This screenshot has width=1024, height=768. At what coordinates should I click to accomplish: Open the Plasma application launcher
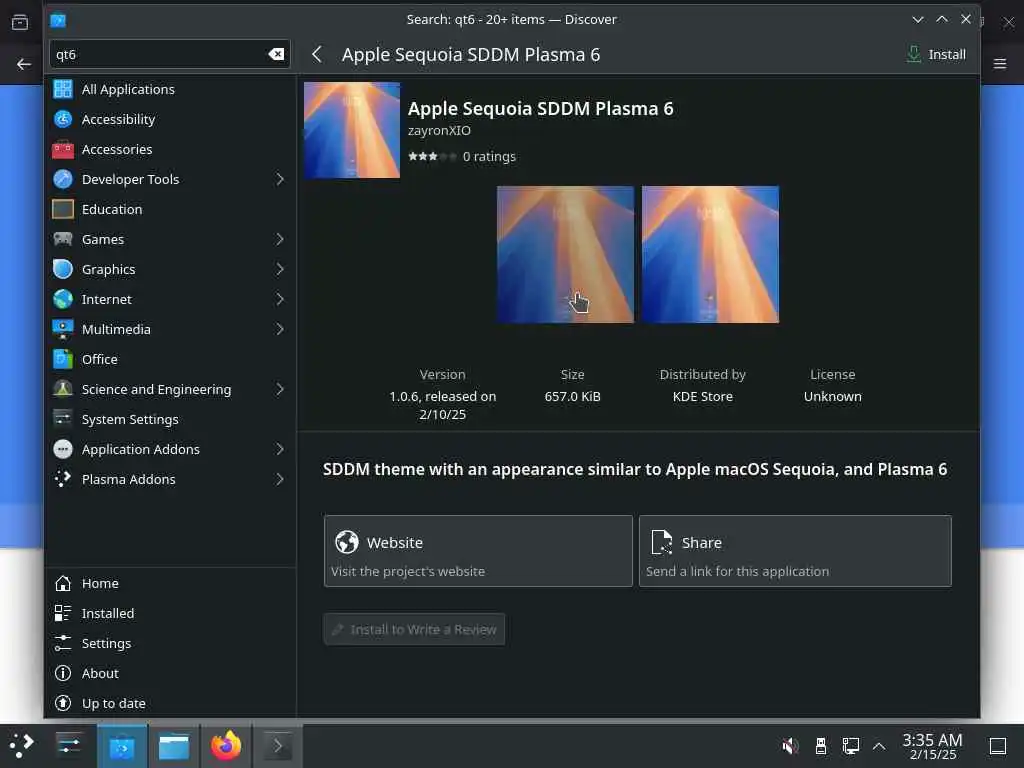coord(22,745)
